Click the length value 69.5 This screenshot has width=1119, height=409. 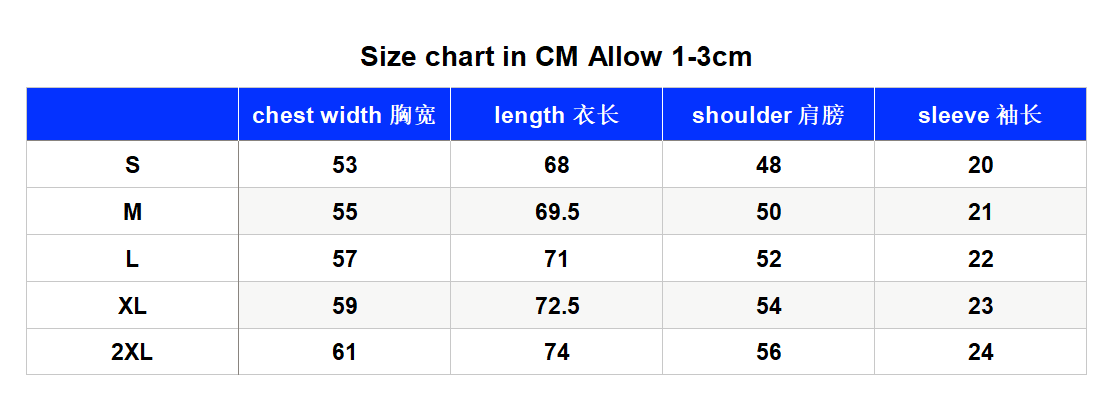click(x=557, y=212)
